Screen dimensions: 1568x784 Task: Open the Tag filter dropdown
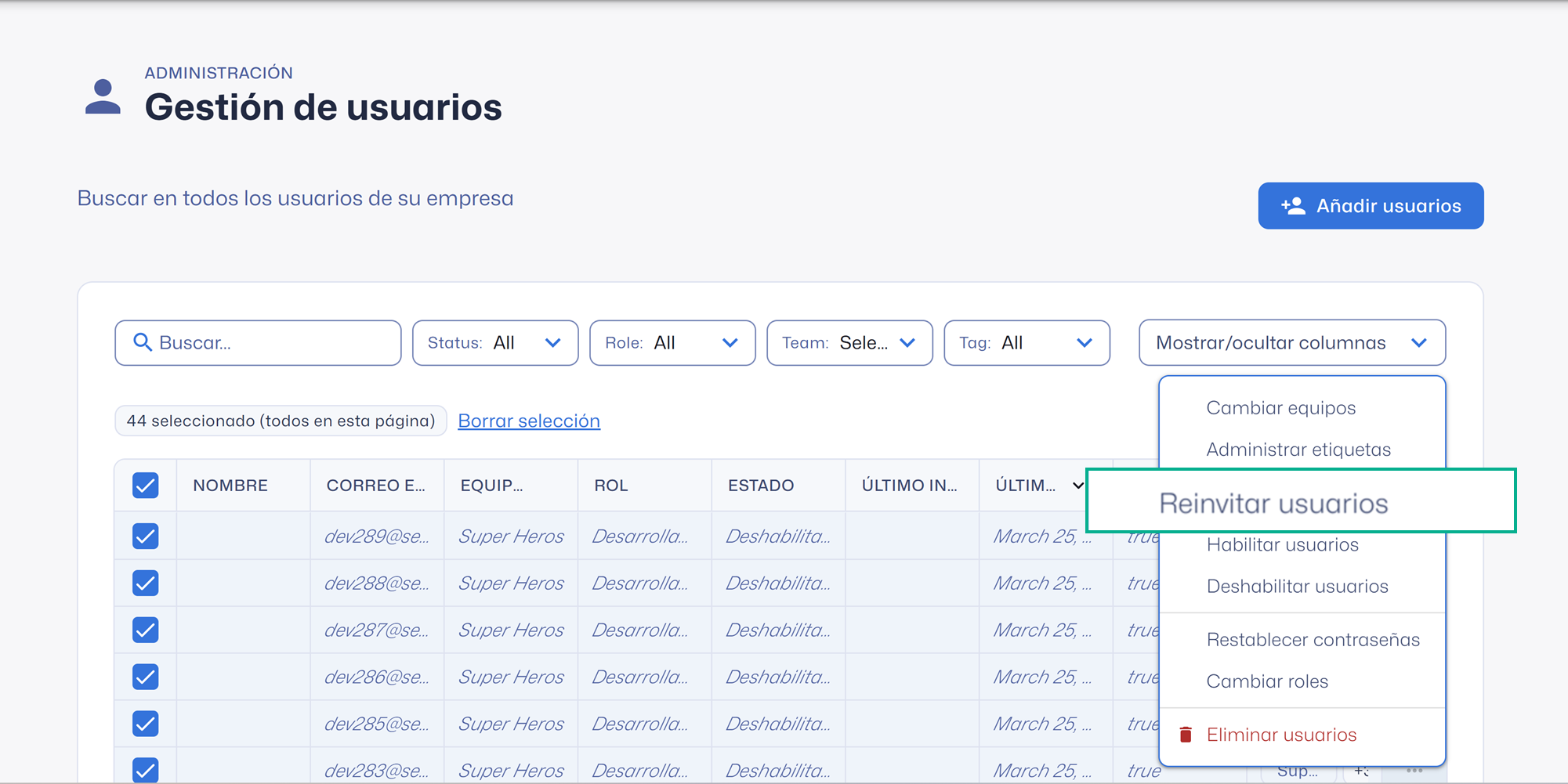click(x=1027, y=343)
